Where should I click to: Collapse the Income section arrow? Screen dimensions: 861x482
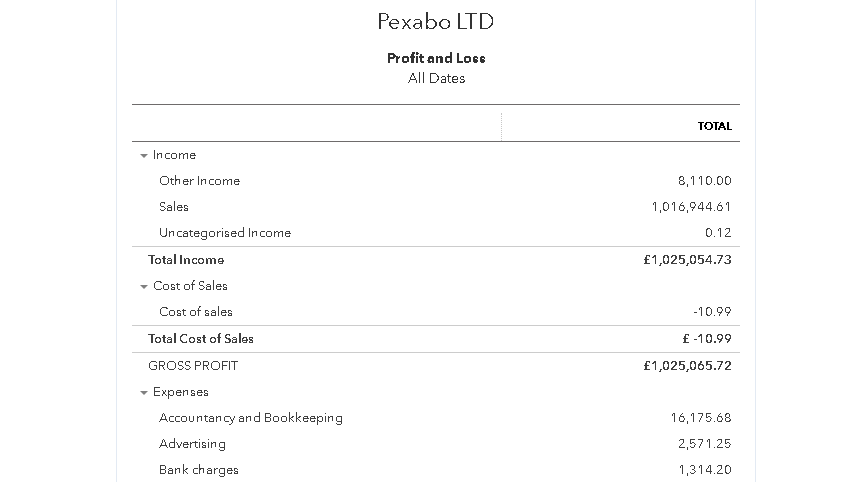click(144, 156)
